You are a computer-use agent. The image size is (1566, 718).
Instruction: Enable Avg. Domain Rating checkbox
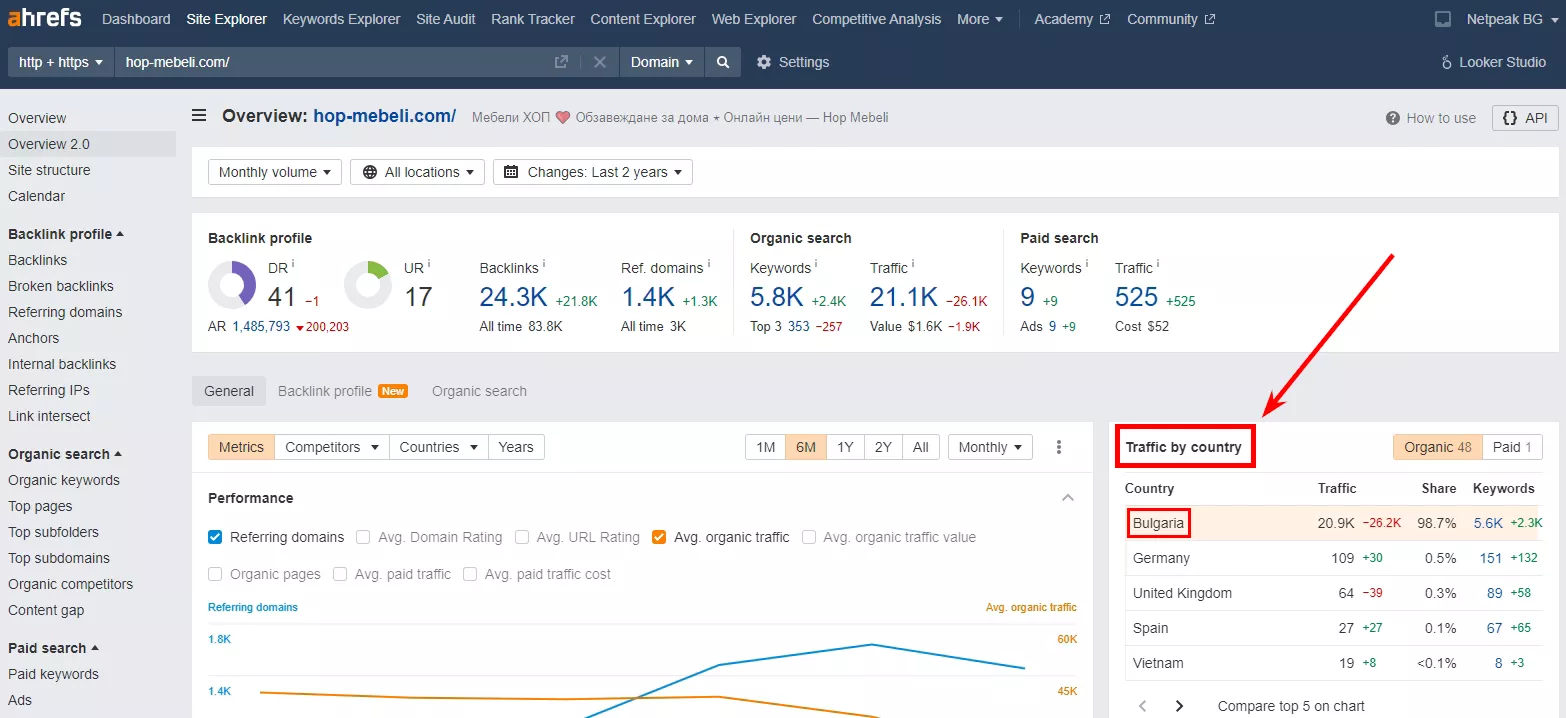pyautogui.click(x=363, y=537)
